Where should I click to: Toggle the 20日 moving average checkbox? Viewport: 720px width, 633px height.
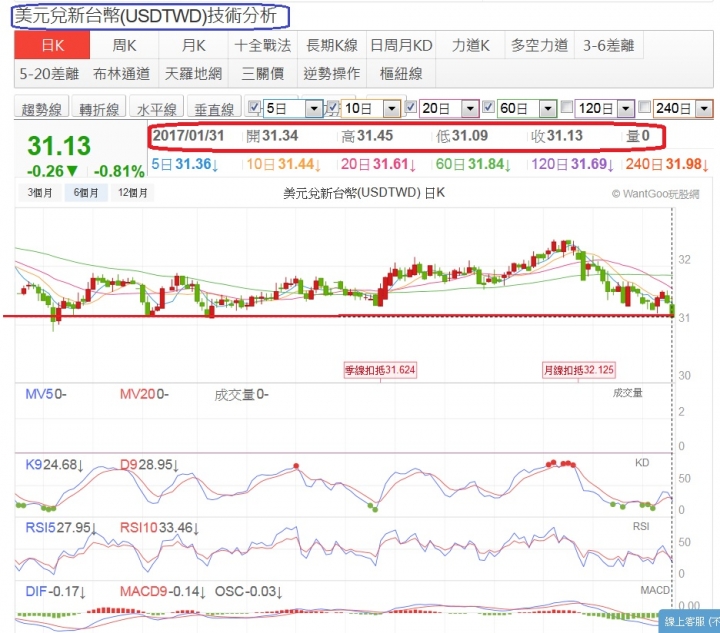(x=411, y=107)
